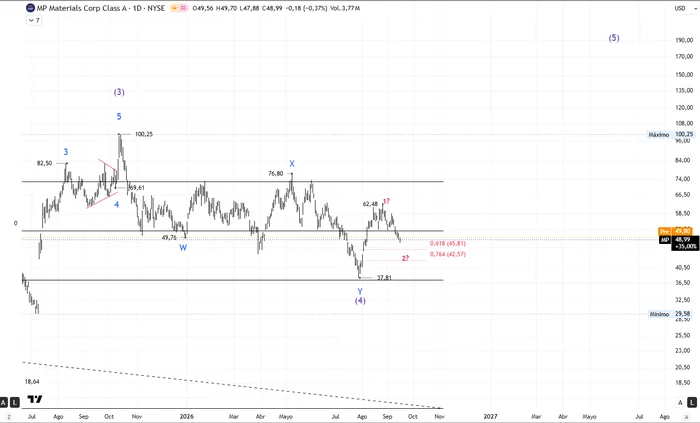Toggle the right log-scale L button
700x423 pixels.
tap(693, 402)
